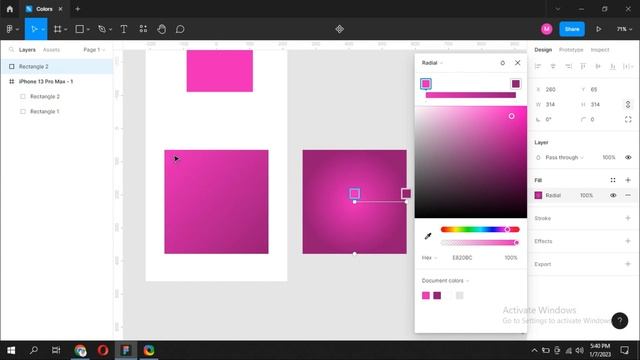The height and width of the screenshot is (360, 640).
Task: Click the Create component icon
Action: pos(339,29)
